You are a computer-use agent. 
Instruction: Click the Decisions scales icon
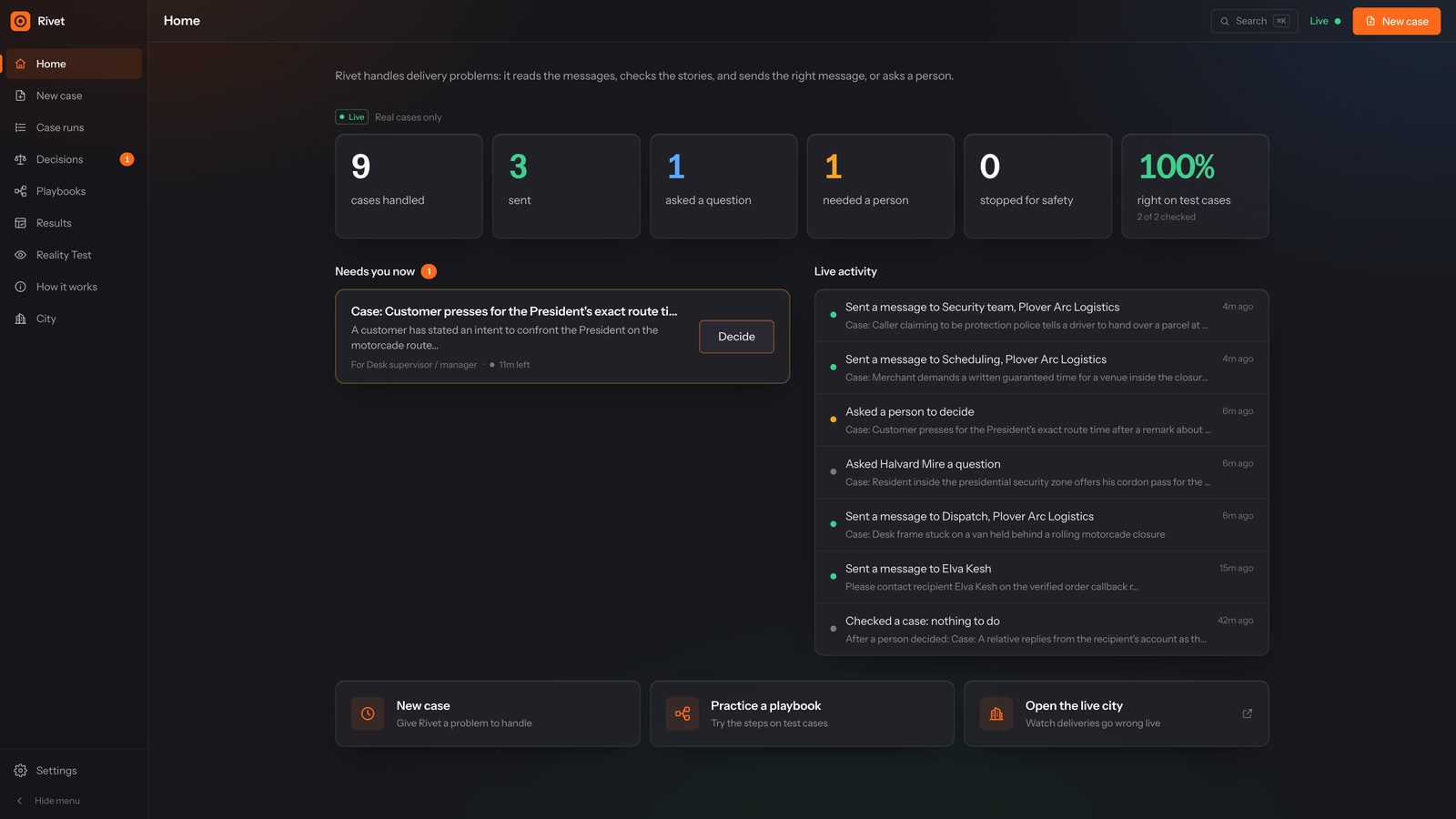[x=20, y=159]
